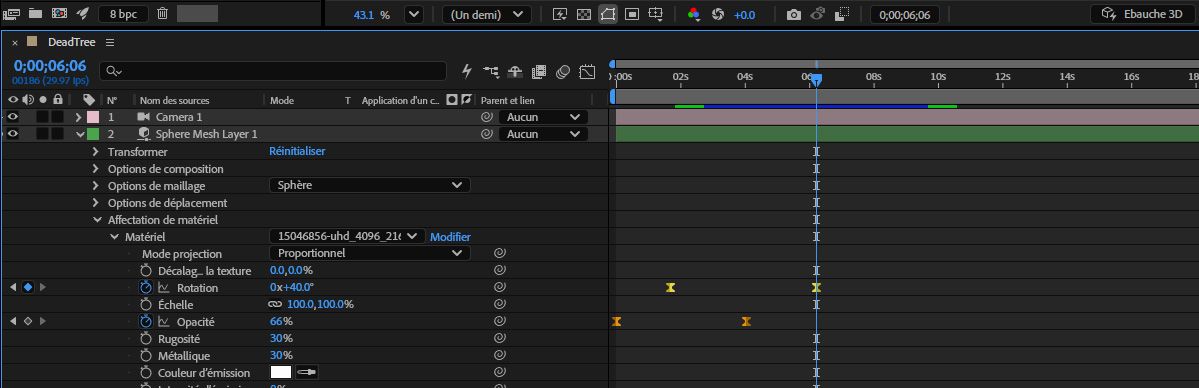Open the RGB channel display menu
The width and height of the screenshot is (1199, 388).
(x=694, y=15)
